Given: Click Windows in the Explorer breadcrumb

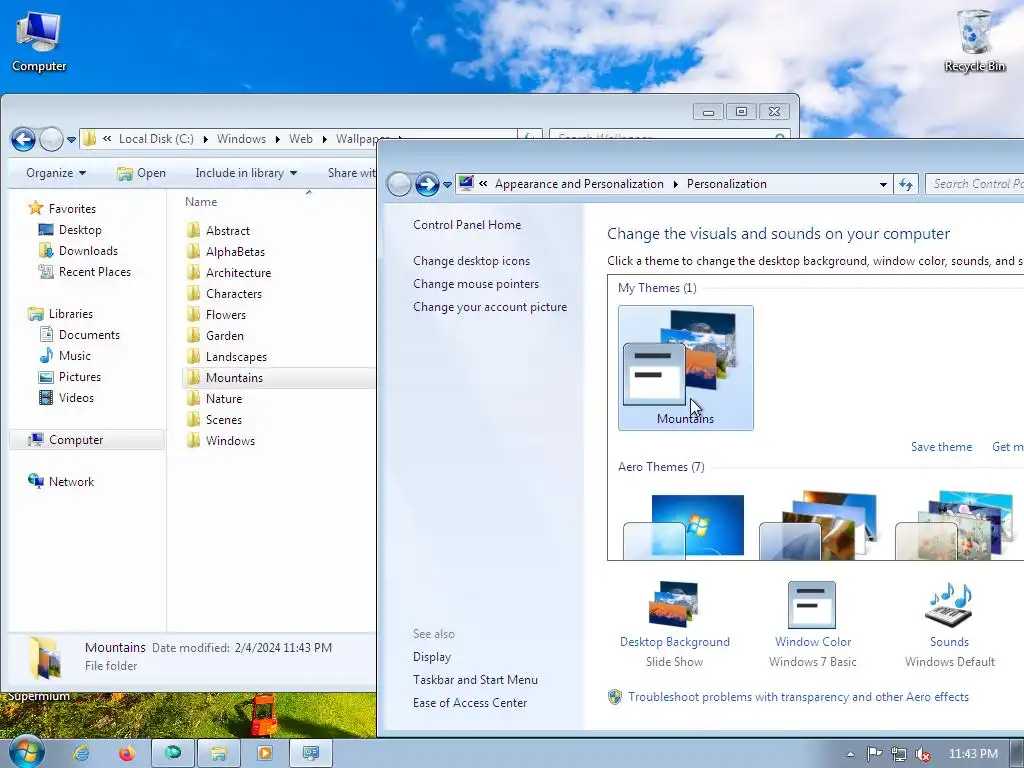Looking at the screenshot, I should (x=241, y=139).
